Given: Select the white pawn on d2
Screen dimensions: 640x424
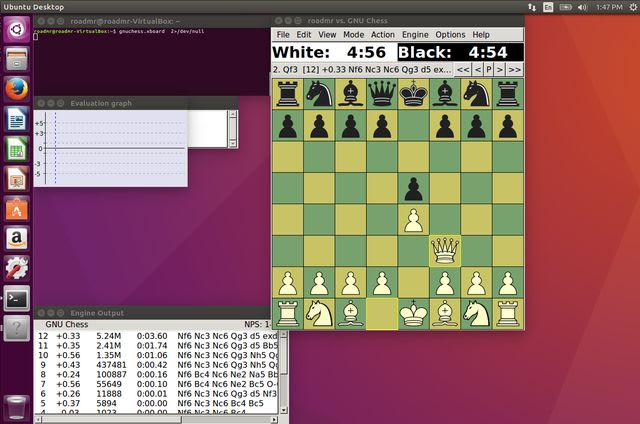Looking at the screenshot, I should [x=382, y=283].
